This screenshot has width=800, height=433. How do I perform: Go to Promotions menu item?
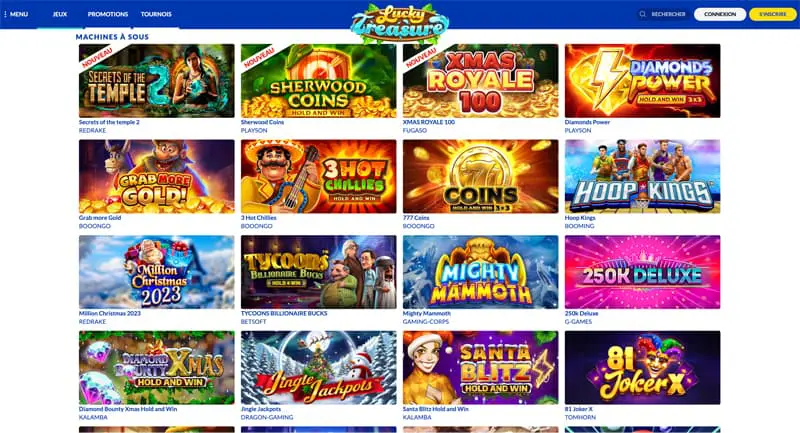(108, 14)
